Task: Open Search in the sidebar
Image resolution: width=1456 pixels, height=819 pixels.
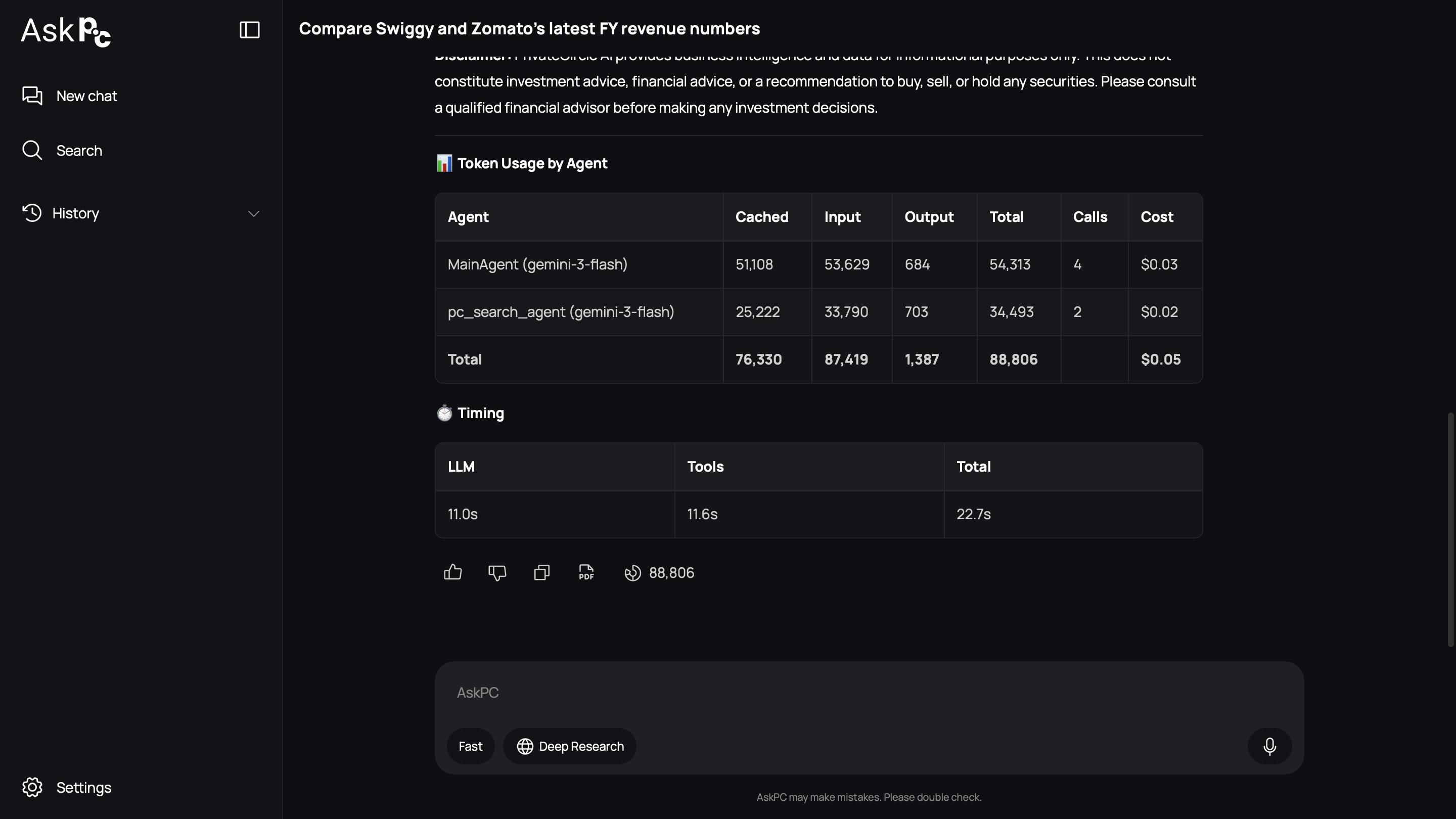Action: (62, 150)
